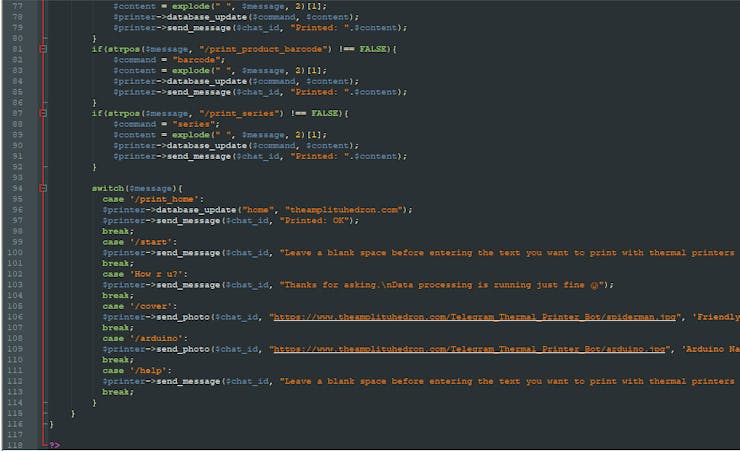
Task: Place cursor on case '/print_home'
Action: point(153,199)
